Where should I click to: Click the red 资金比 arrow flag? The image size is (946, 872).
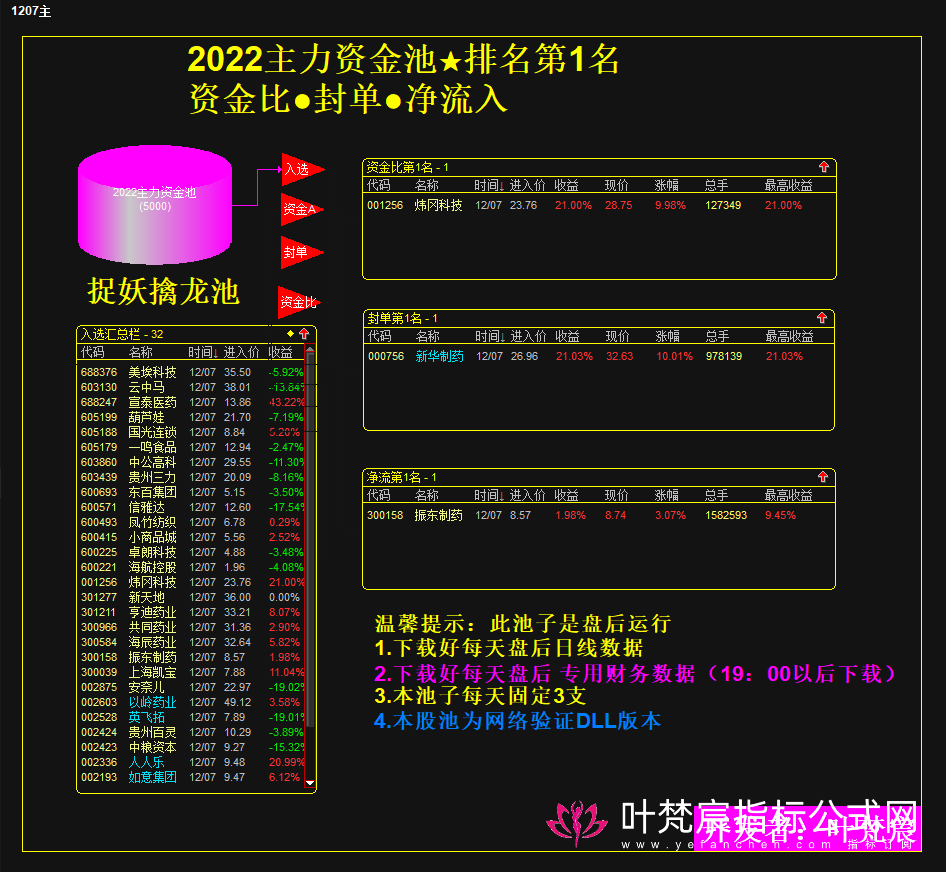299,302
